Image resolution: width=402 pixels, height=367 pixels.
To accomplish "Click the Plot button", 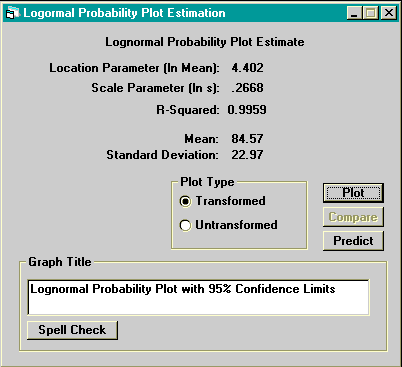I will 353,193.
